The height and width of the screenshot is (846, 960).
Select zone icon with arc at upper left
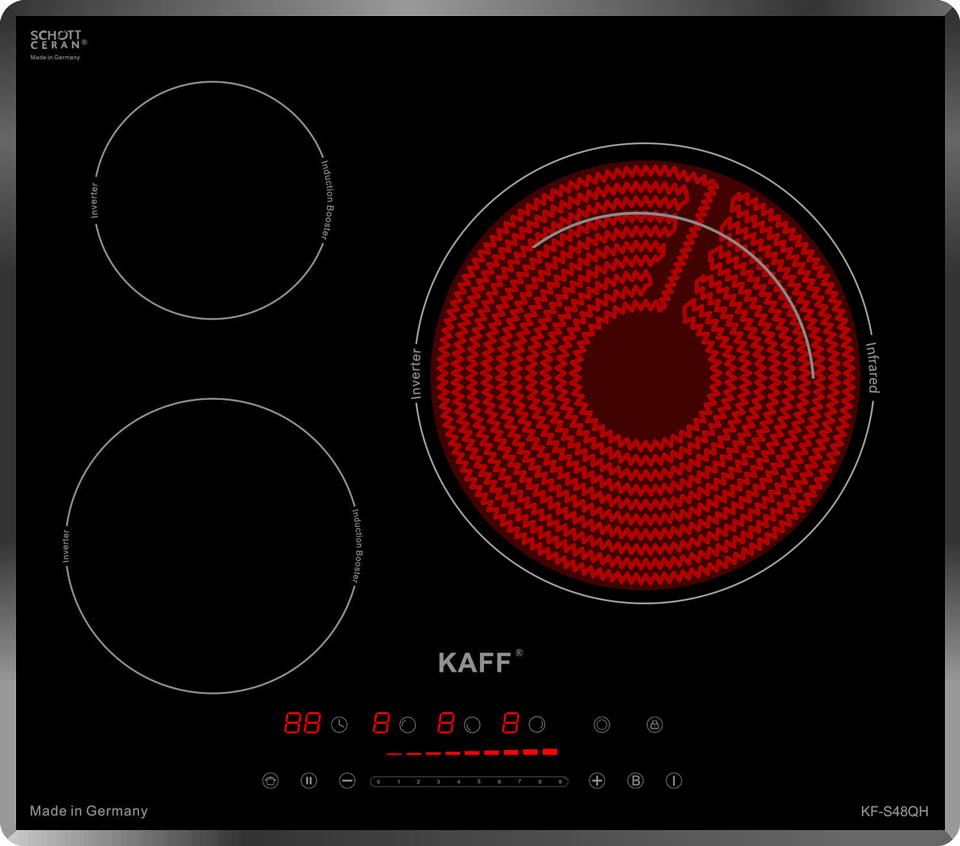tap(408, 725)
